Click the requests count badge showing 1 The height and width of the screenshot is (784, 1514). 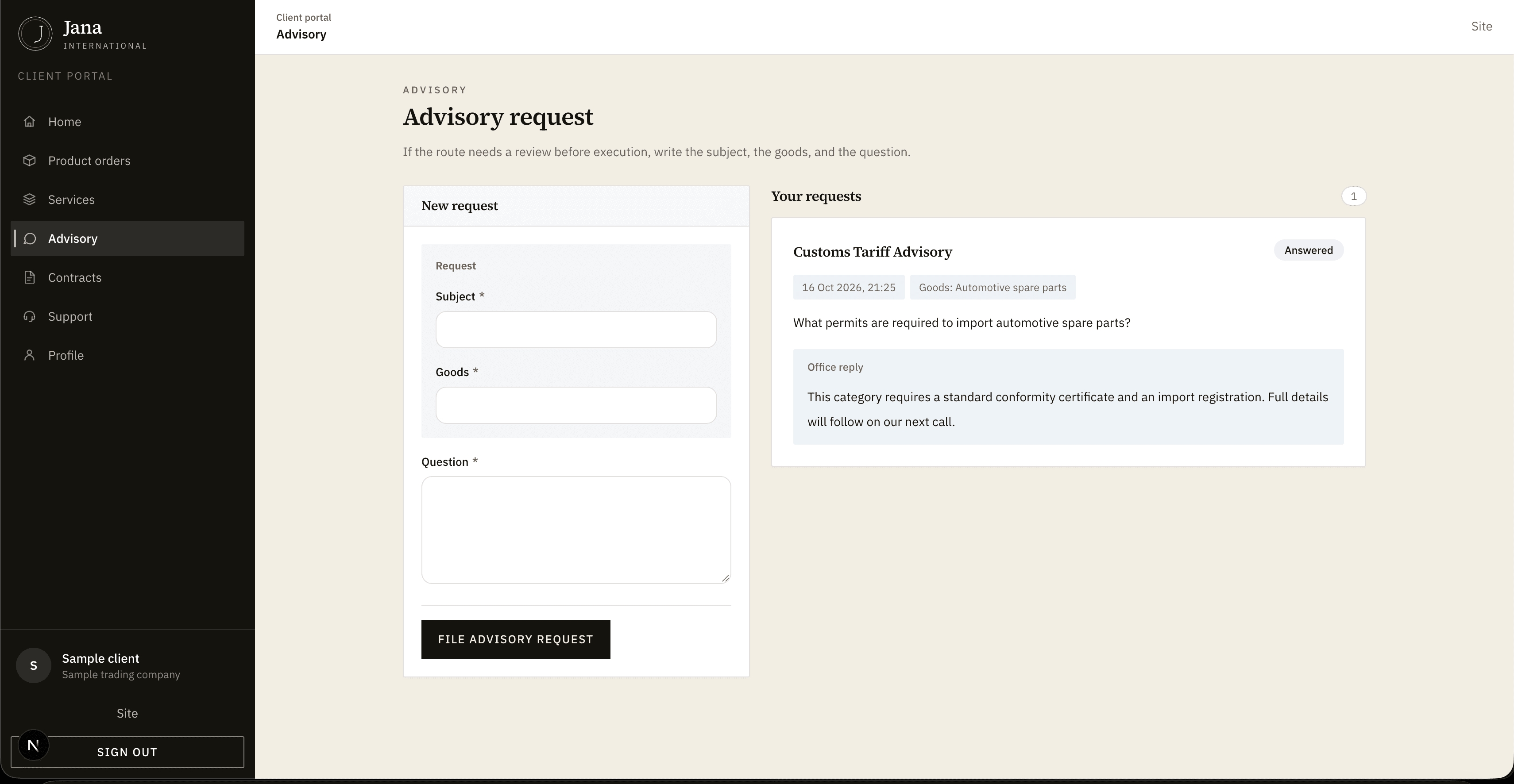coord(1354,196)
